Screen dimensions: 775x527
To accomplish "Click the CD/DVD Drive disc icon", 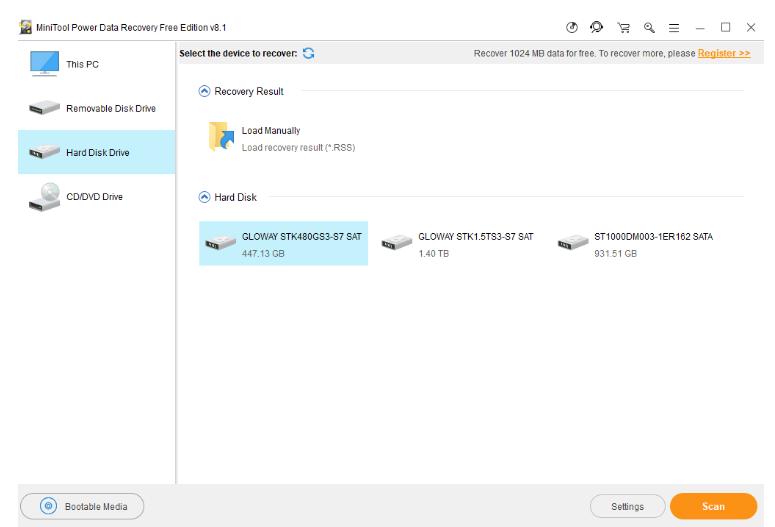I will (x=44, y=197).
